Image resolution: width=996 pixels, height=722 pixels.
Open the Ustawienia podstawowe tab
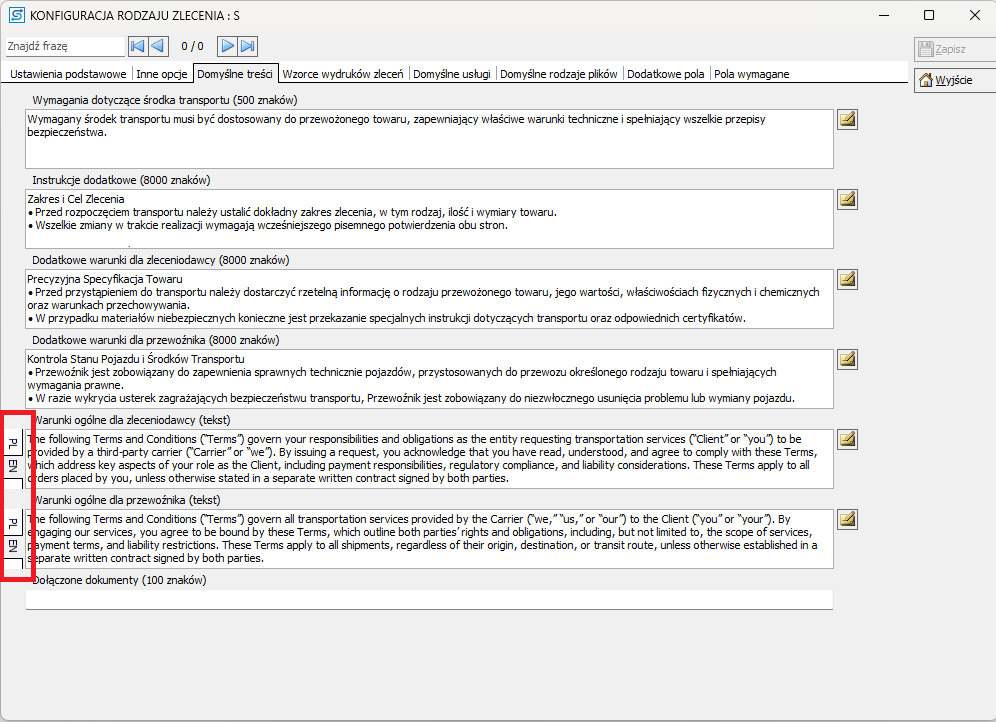click(68, 74)
